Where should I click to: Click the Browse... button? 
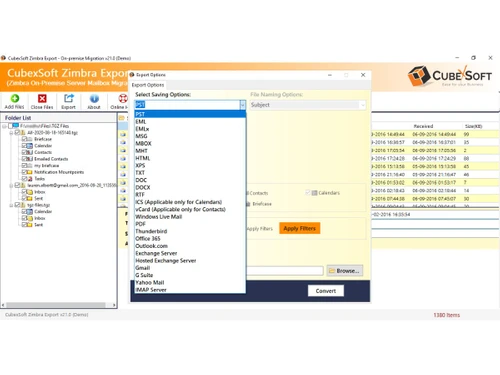pos(345,271)
